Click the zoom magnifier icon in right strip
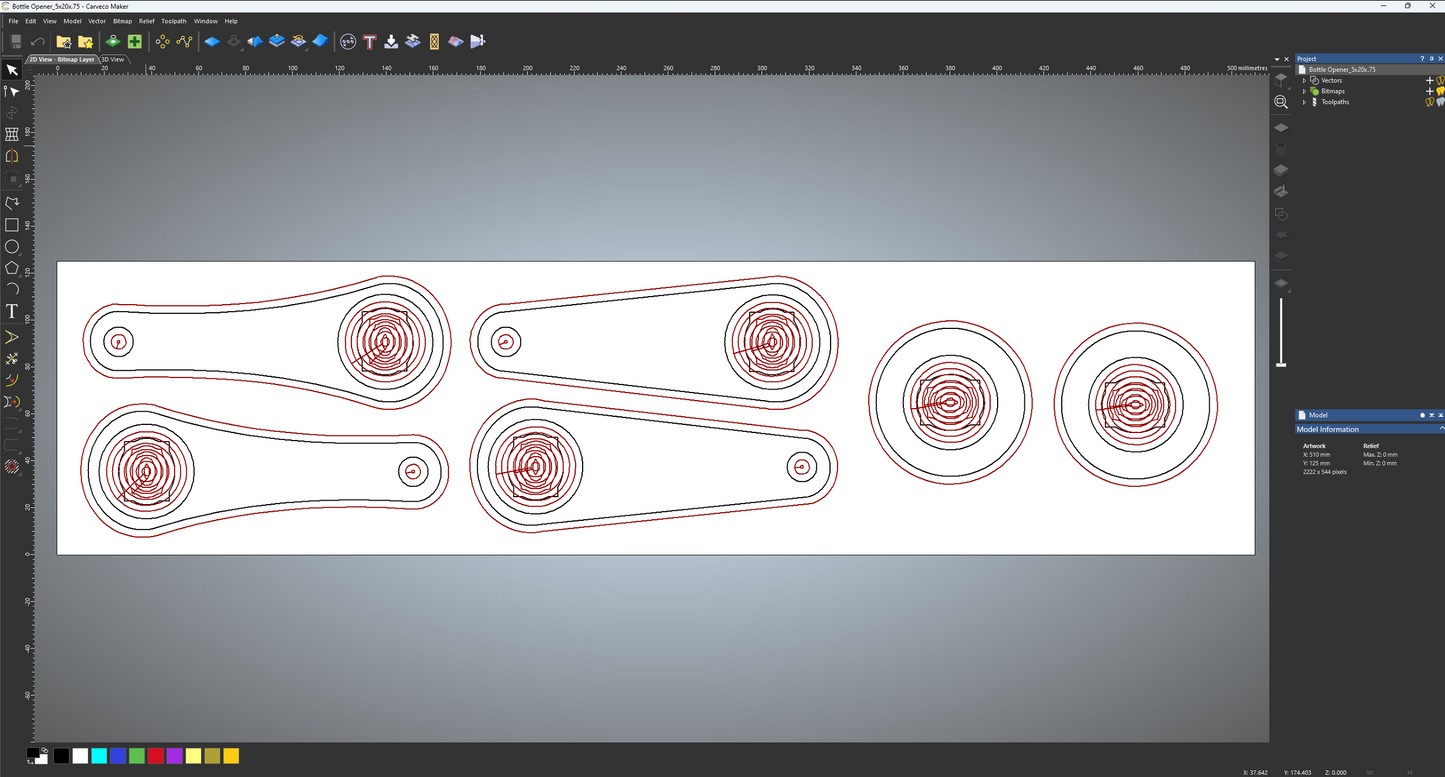 coord(1281,102)
